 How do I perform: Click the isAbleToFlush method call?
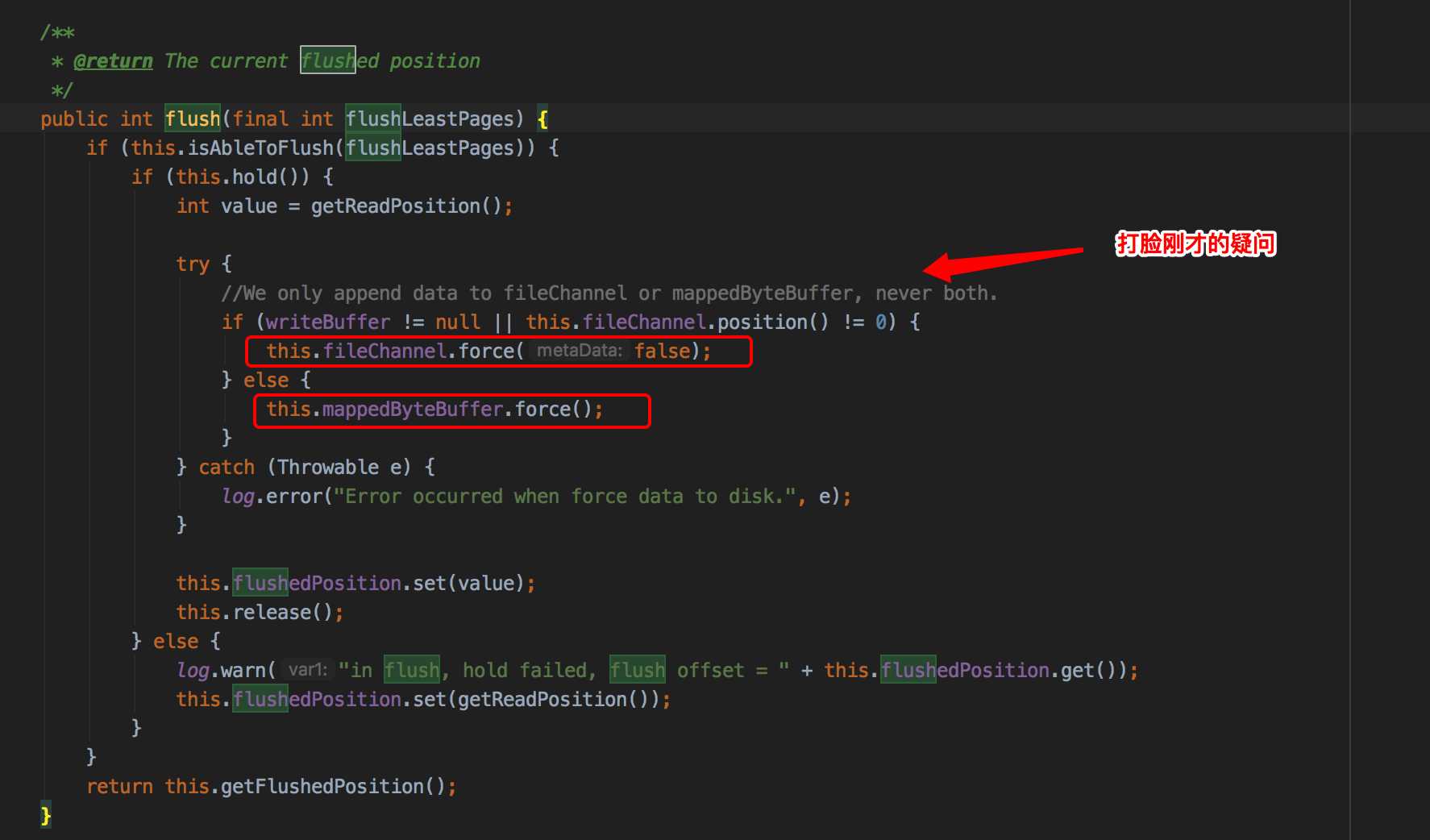click(x=260, y=148)
